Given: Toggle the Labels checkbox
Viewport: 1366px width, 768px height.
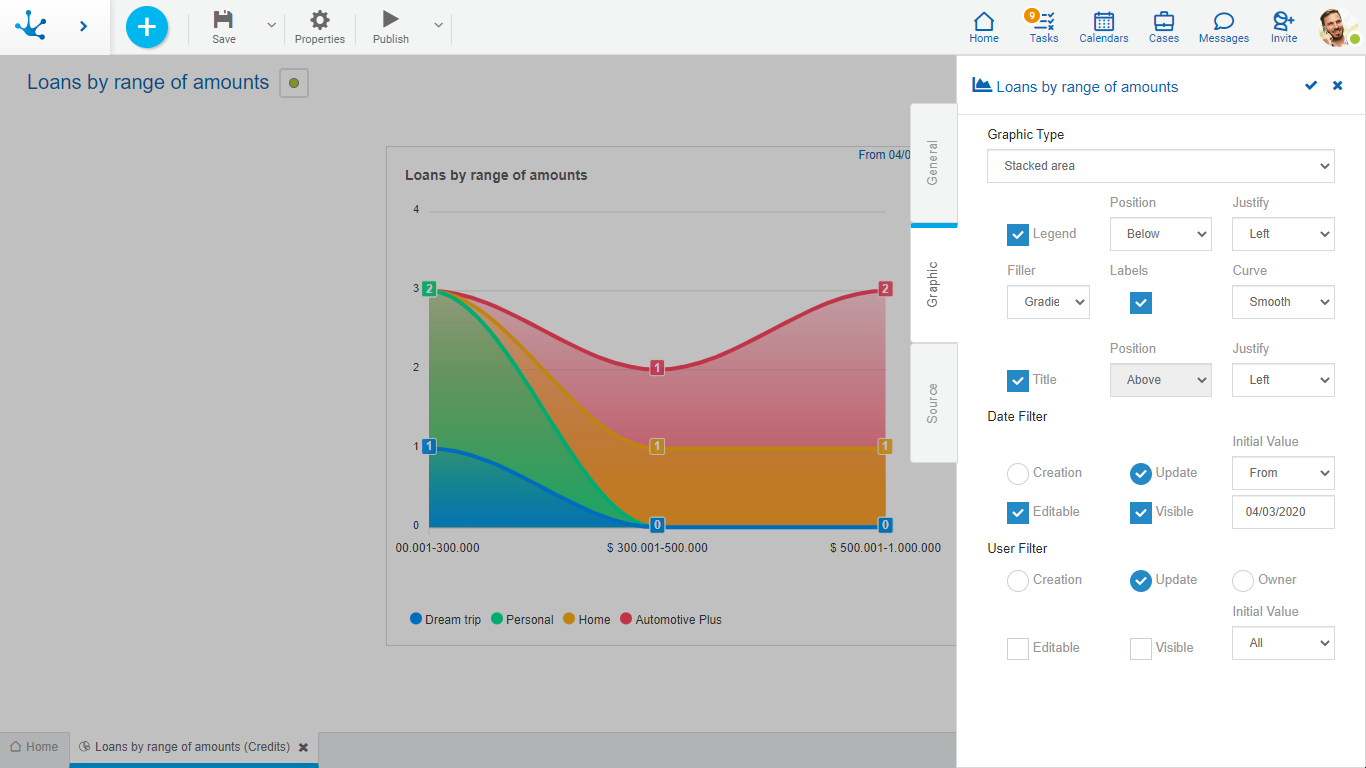Looking at the screenshot, I should tap(1141, 303).
